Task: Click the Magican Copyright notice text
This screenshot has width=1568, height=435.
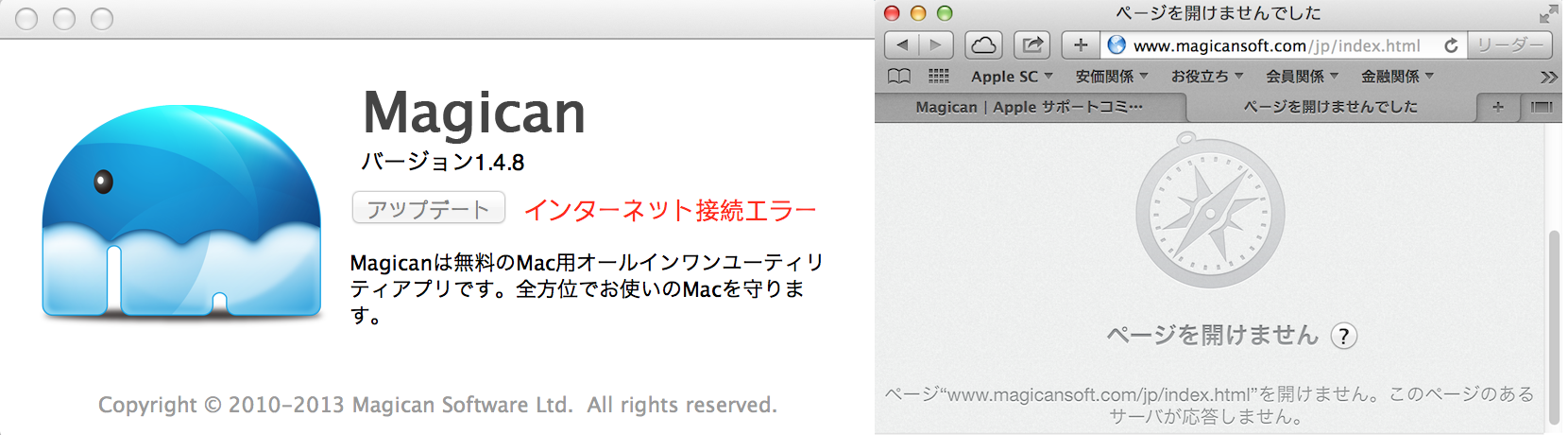Action: coord(437,405)
